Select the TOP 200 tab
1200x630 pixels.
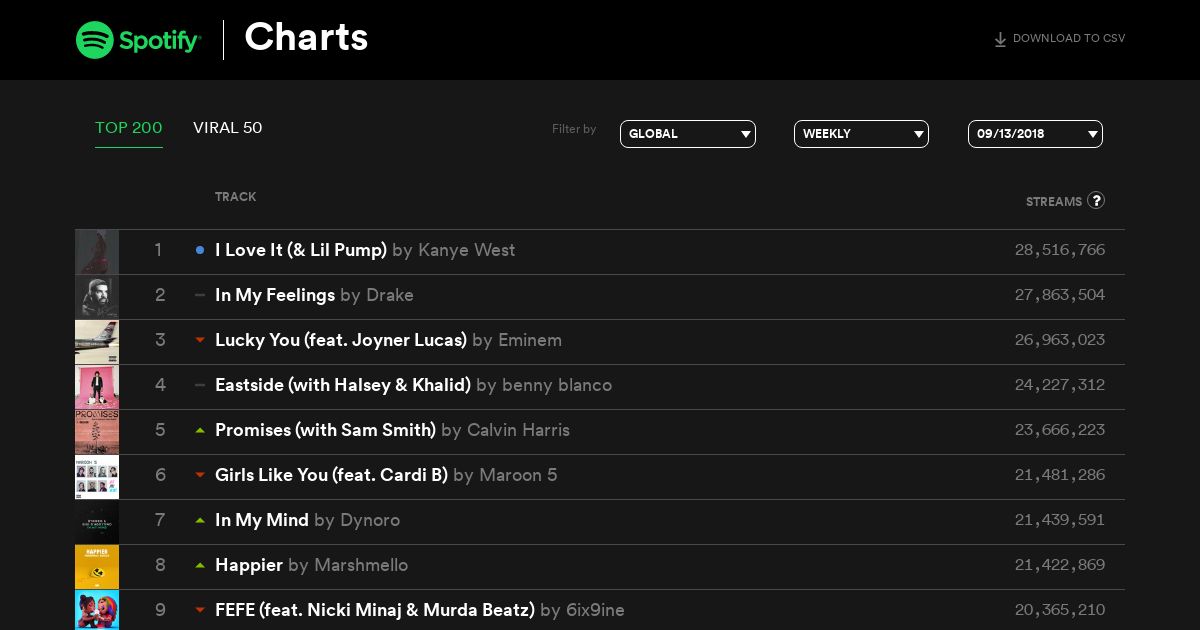pos(129,128)
